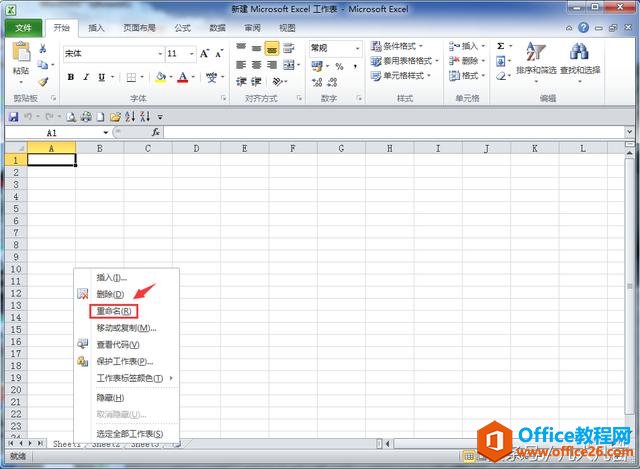640x469 pixels.
Task: Click the Accounting number format icon
Action: [x=317, y=66]
